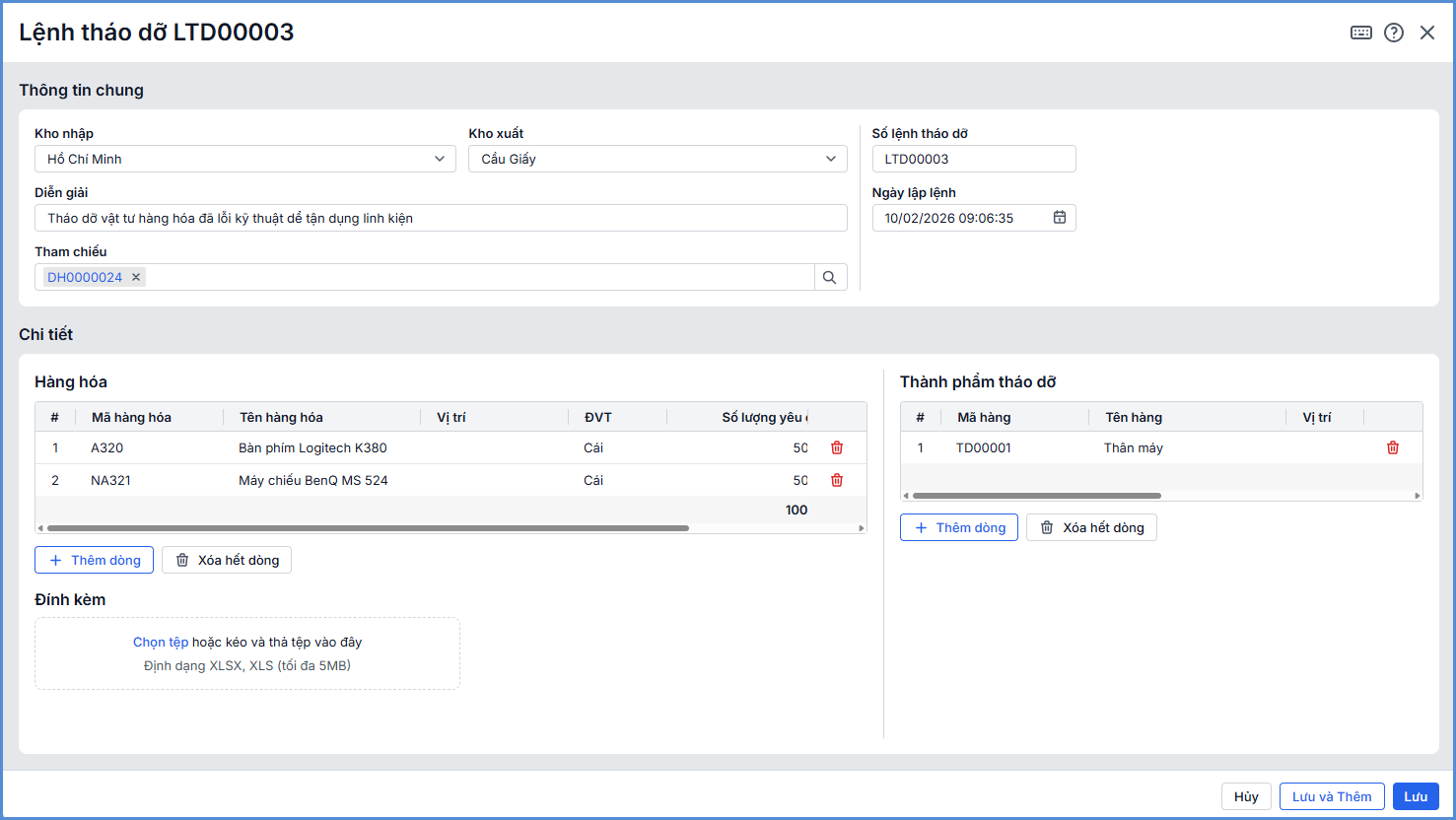Delete the Thân máy row with trash icon
The width and height of the screenshot is (1456, 820).
pyautogui.click(x=1392, y=447)
